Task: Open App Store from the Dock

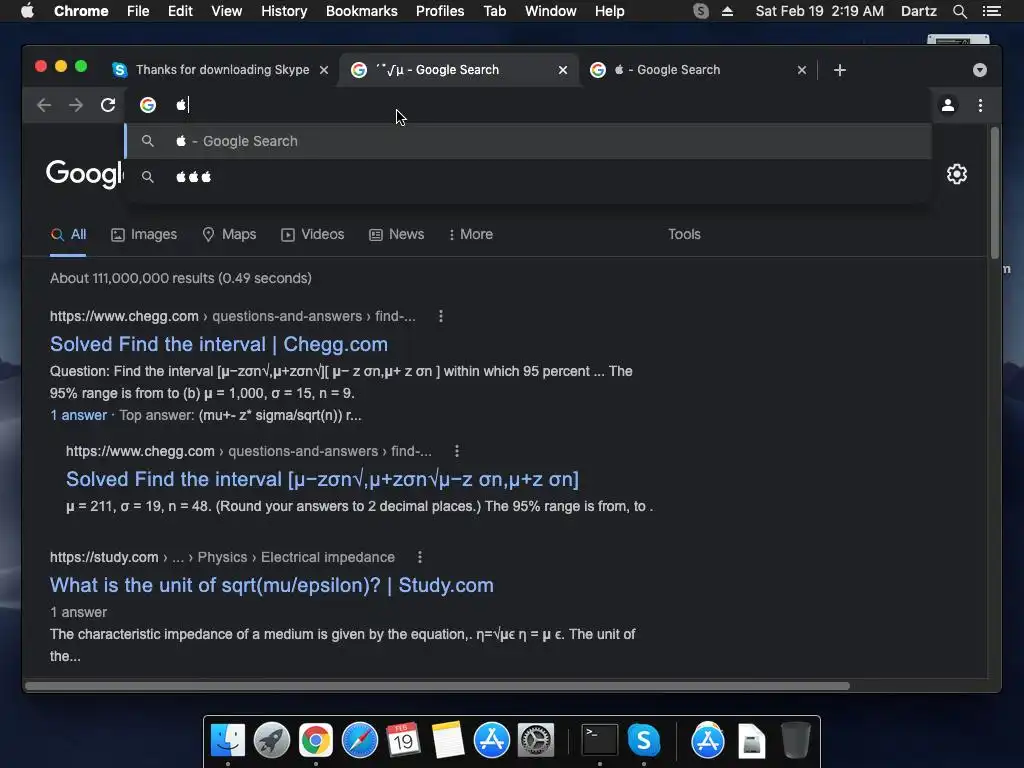Action: click(492, 740)
